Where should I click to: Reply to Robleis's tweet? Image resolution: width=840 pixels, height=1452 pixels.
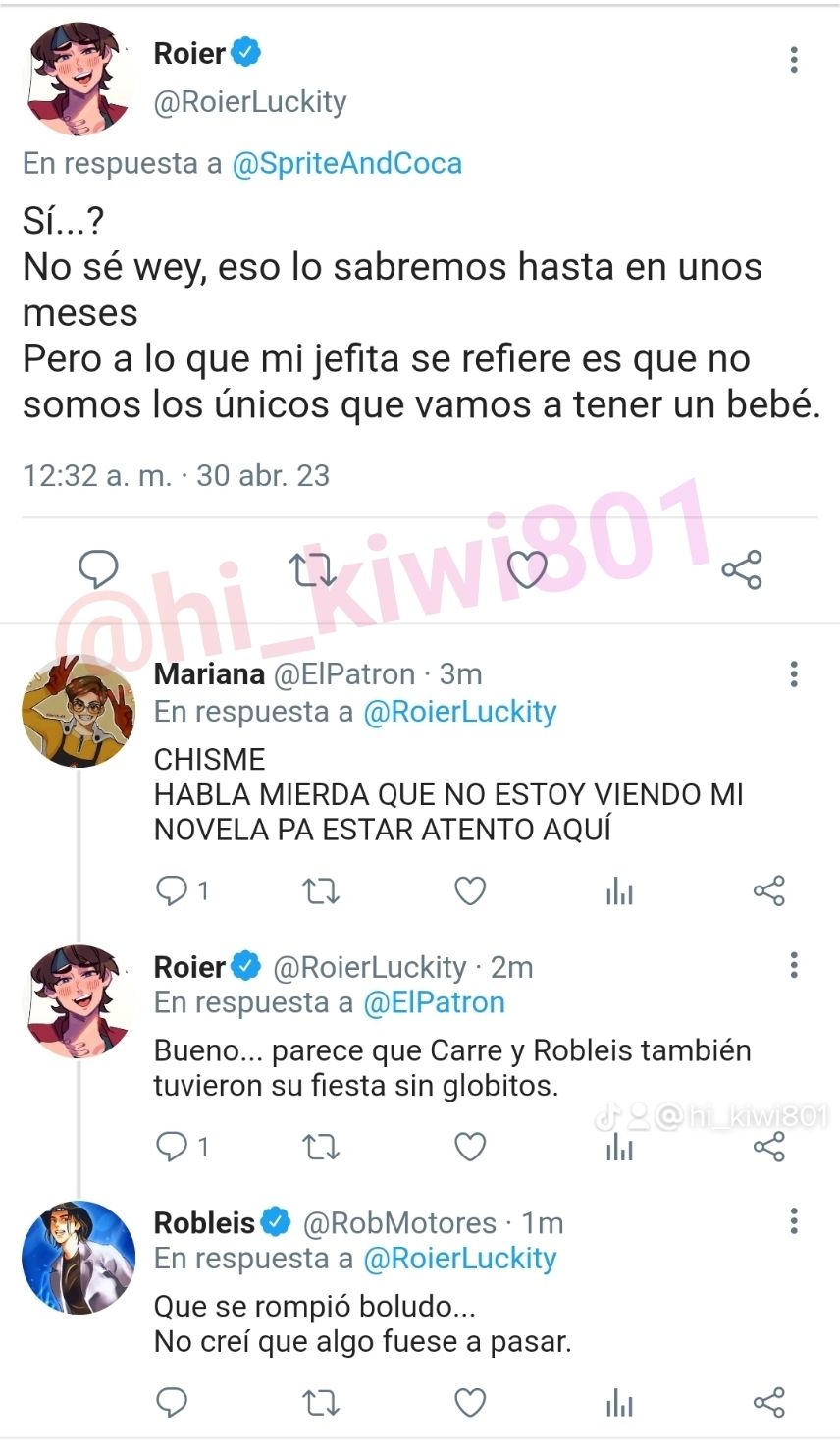[172, 1403]
